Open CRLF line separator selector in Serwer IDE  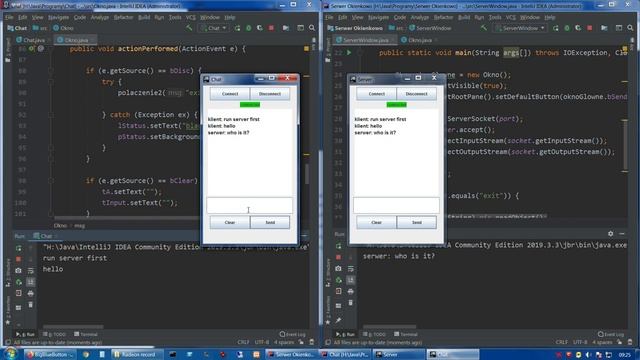[561, 342]
